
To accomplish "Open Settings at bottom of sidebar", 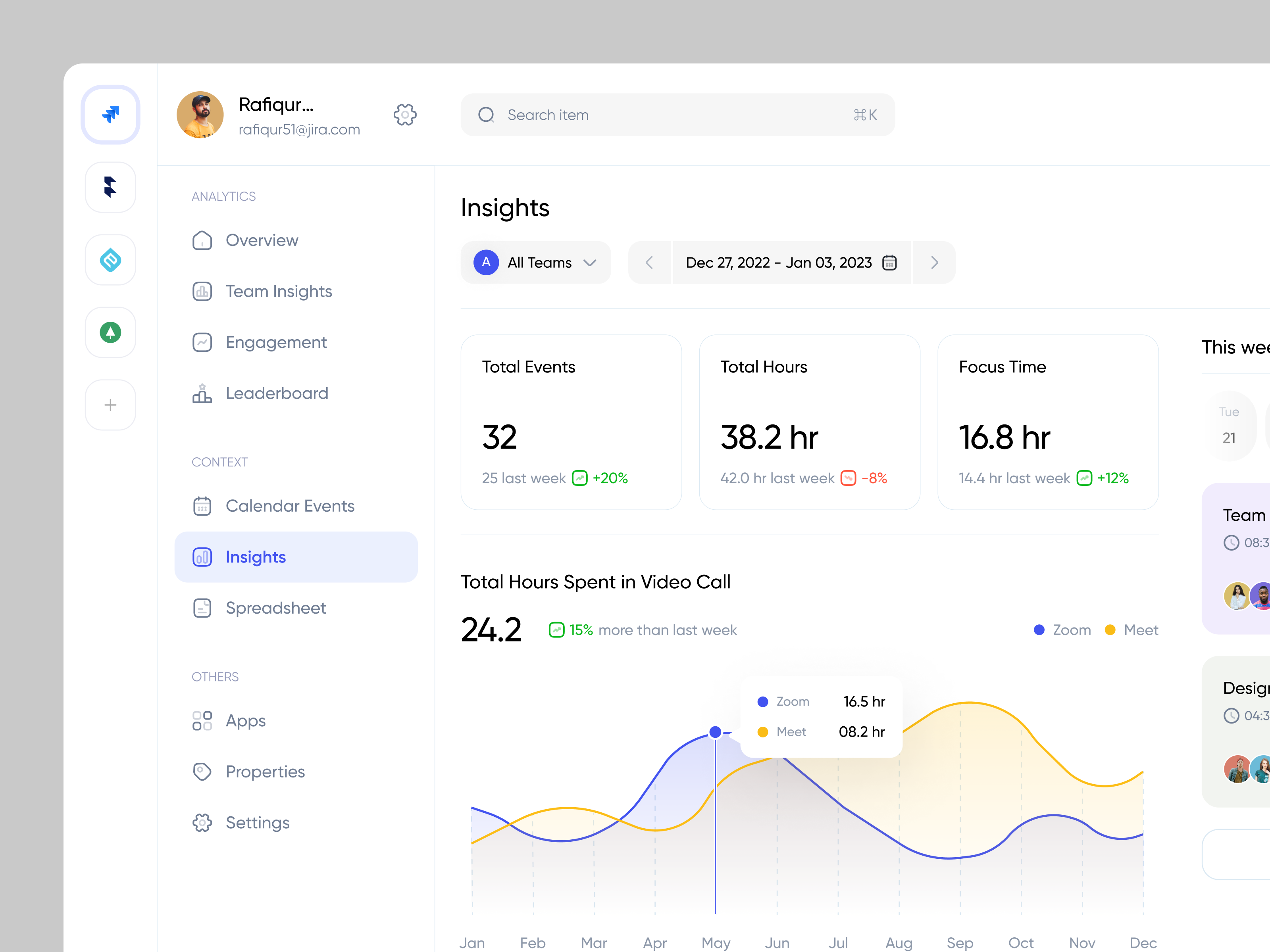I will [257, 822].
